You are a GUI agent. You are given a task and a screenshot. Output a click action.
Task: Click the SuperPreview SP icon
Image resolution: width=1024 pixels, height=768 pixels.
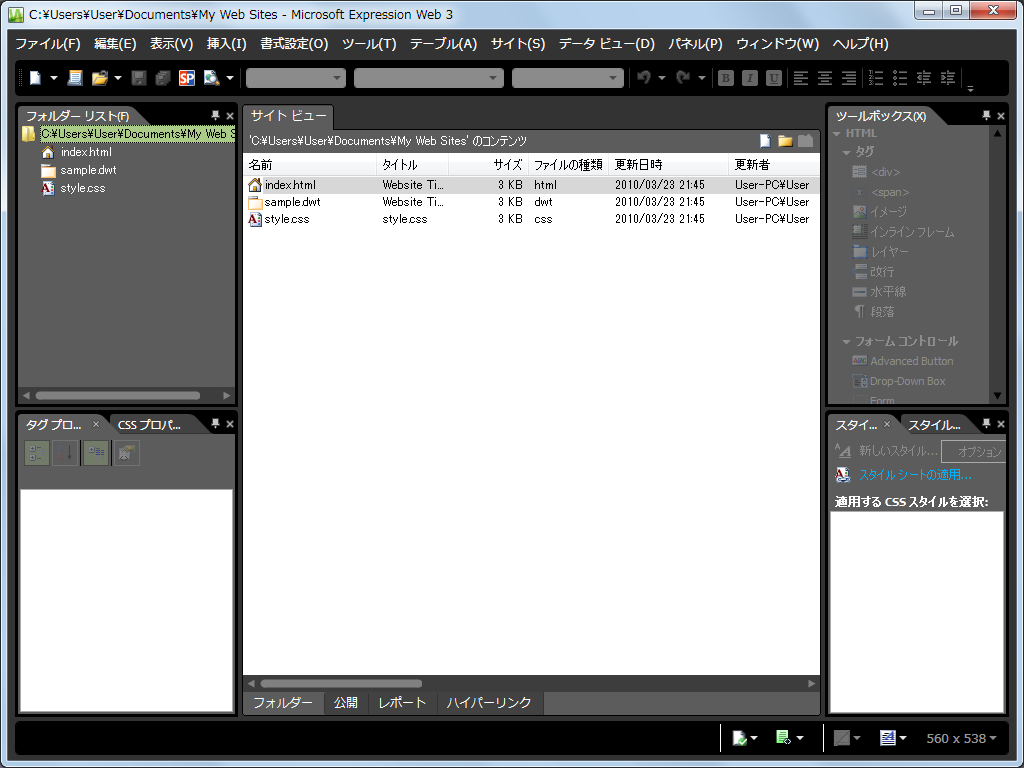click(x=187, y=78)
